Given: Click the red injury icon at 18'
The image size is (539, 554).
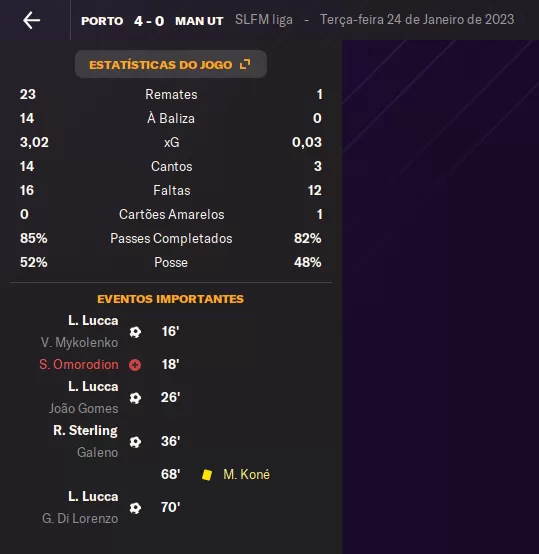Looking at the screenshot, I should click(135, 365).
